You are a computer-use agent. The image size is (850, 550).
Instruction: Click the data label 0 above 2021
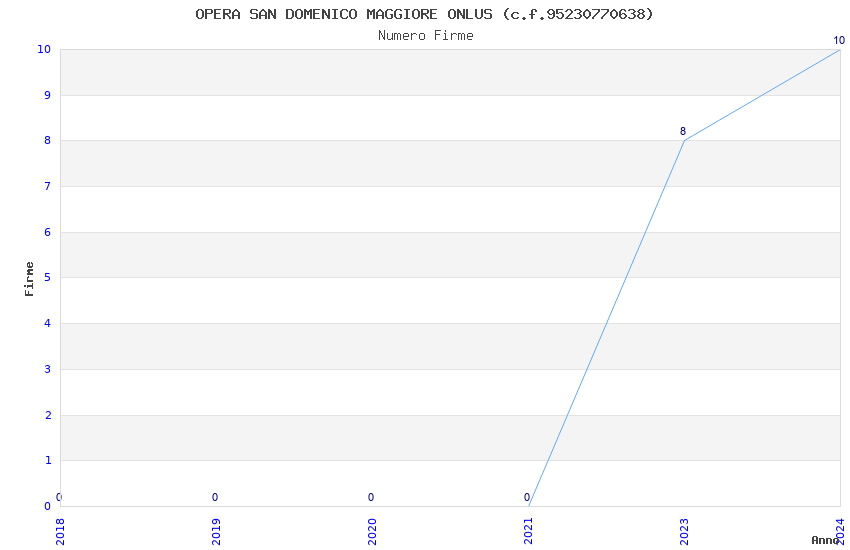point(527,497)
